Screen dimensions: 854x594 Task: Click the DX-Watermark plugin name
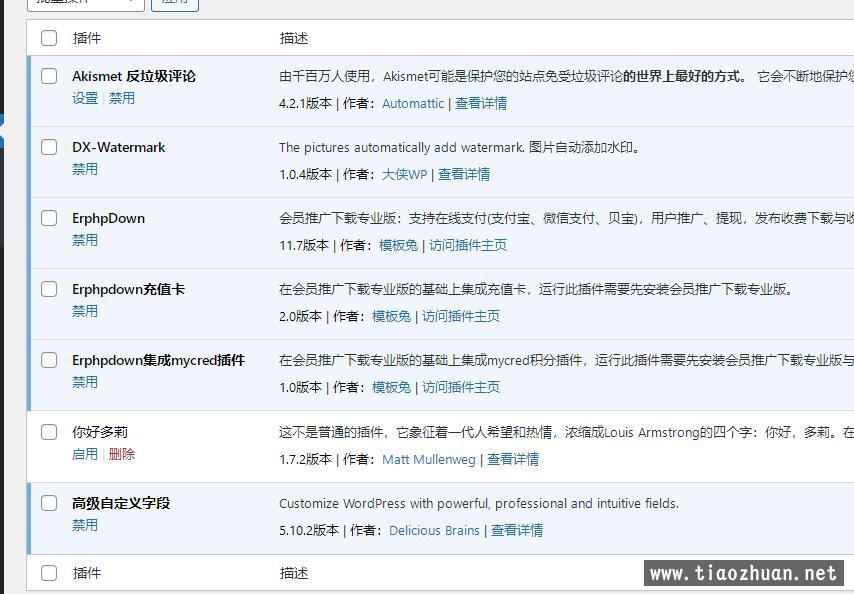119,147
